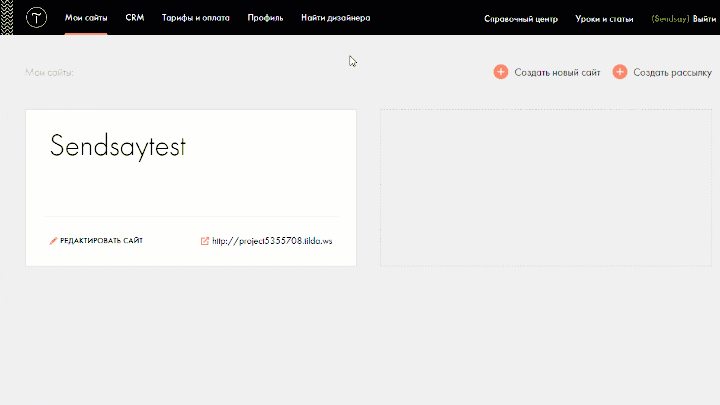The width and height of the screenshot is (720, 405).
Task: Select Профиль in the top navigation
Action: coord(265,18)
